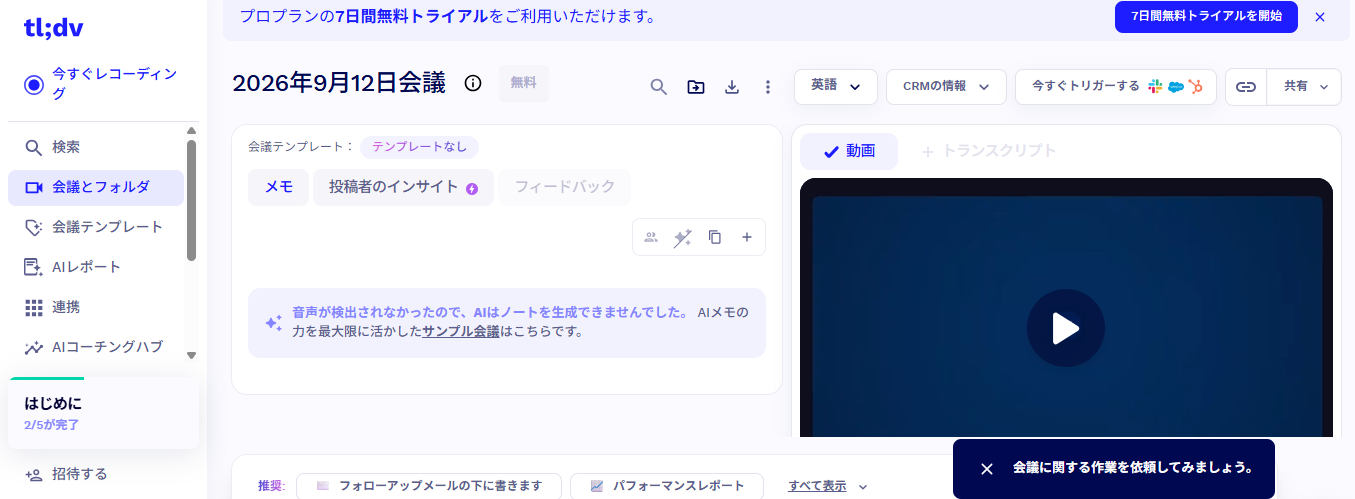Open 検索 in the sidebar
The image size is (1355, 499).
[x=95, y=147]
